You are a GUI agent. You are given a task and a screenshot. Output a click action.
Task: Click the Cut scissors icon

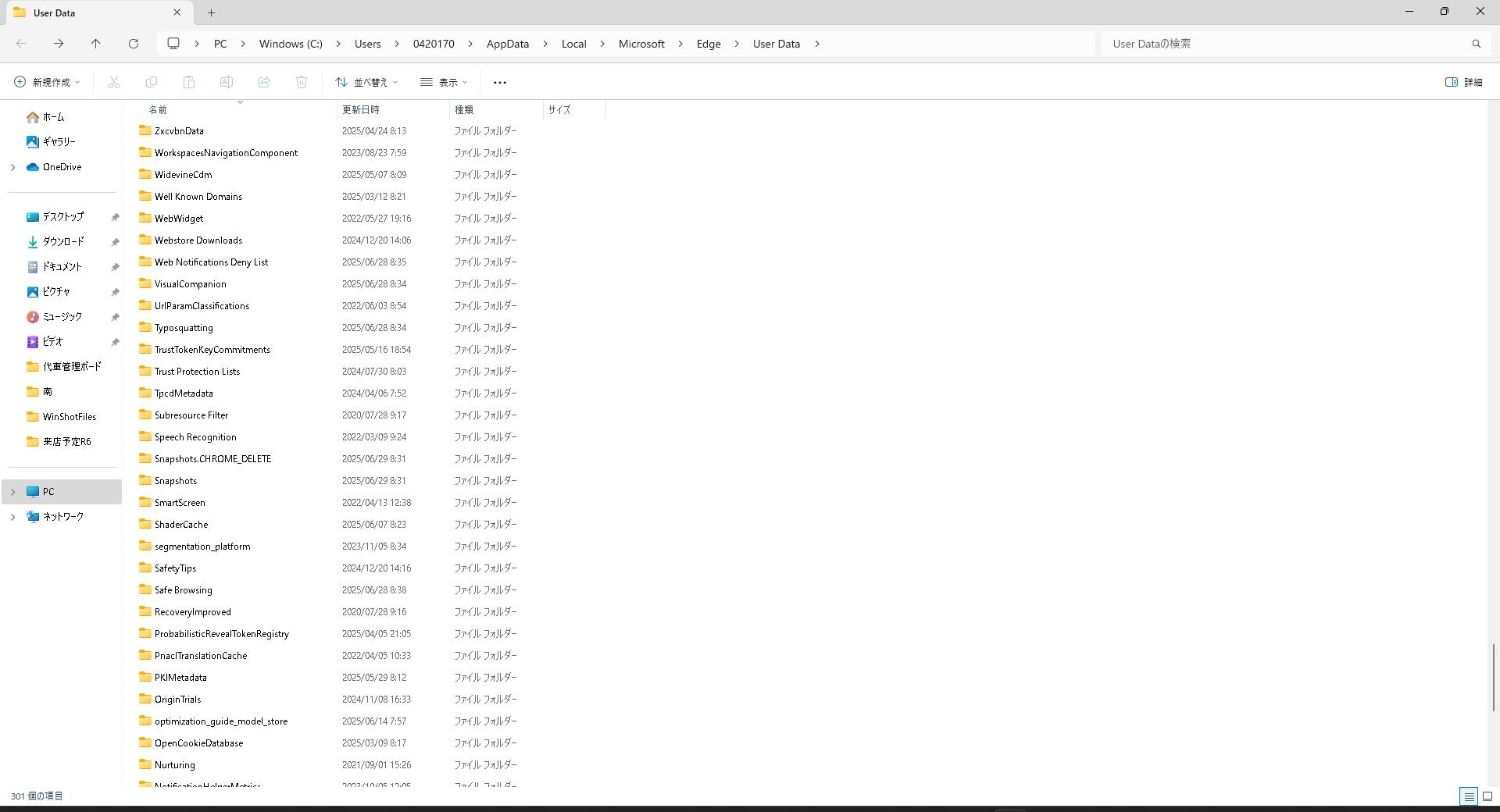click(114, 82)
